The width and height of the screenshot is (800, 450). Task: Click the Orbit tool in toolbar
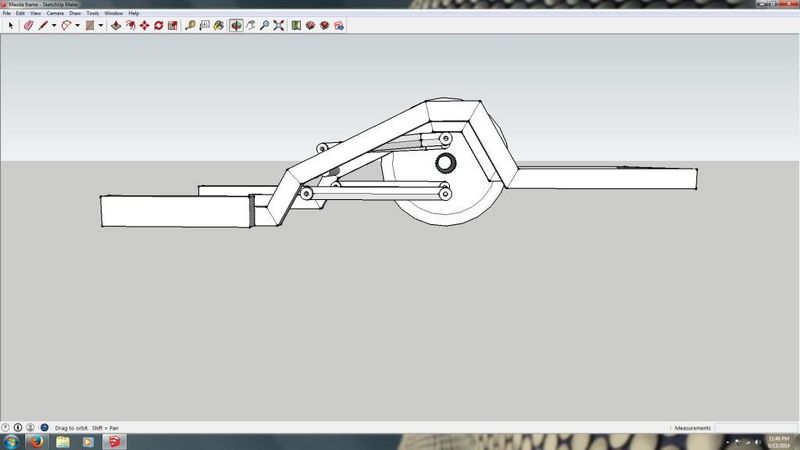[x=236, y=25]
